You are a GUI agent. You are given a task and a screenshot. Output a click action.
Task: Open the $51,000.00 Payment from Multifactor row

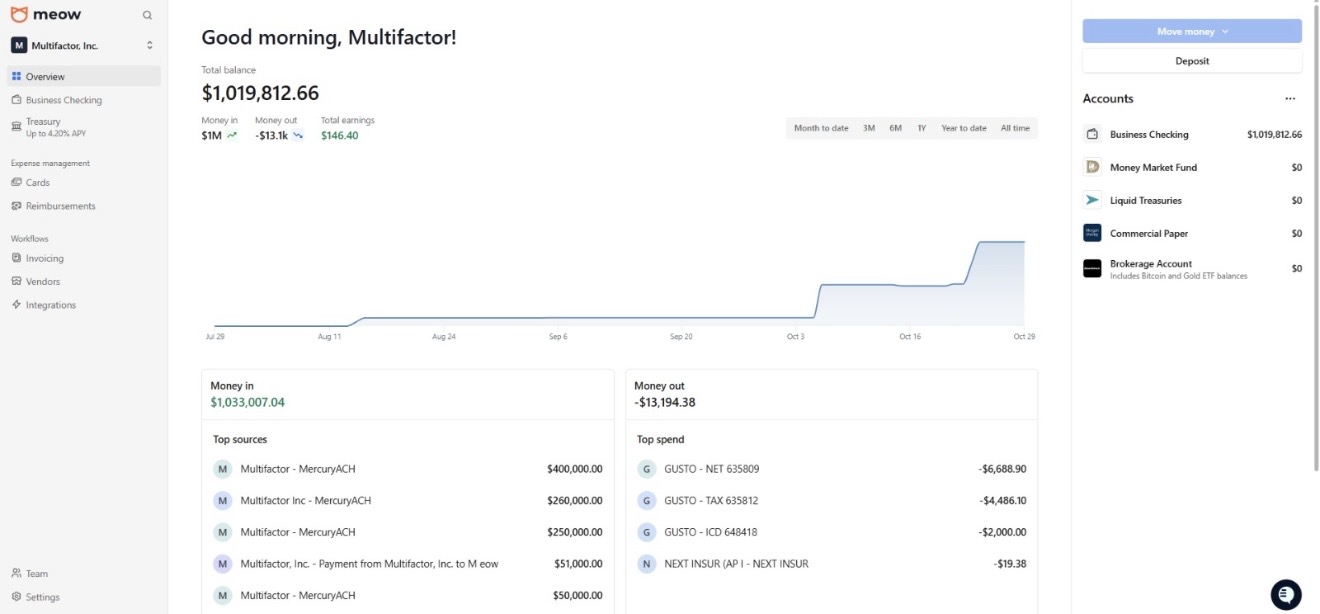tap(408, 563)
